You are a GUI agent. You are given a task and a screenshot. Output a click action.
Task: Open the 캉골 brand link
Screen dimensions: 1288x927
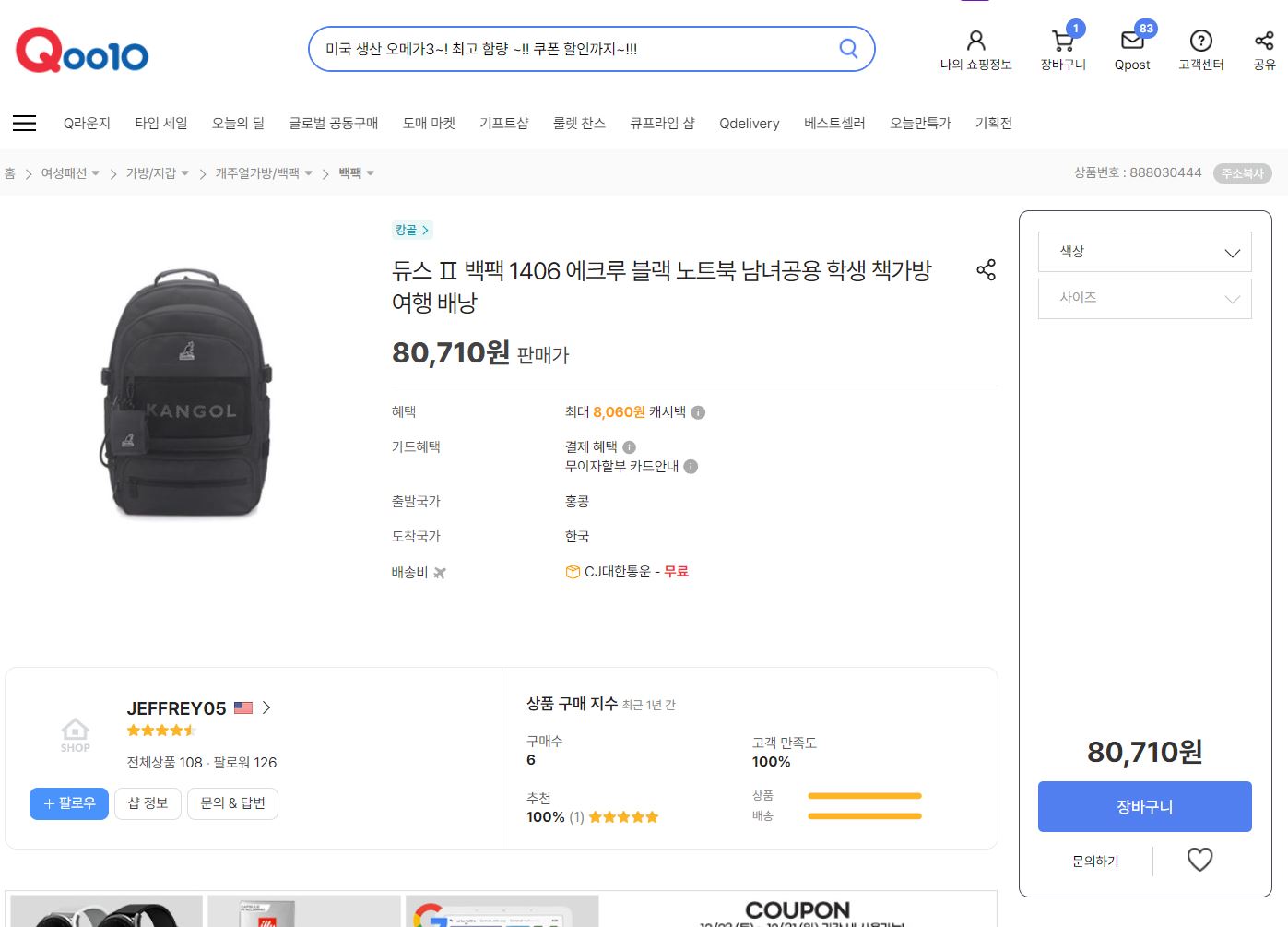click(x=412, y=230)
